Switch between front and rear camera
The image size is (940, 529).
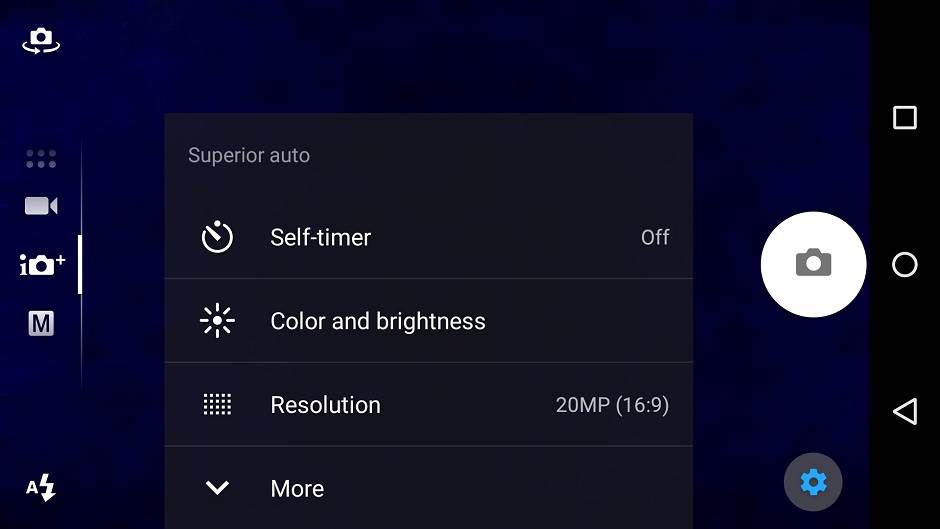41,41
